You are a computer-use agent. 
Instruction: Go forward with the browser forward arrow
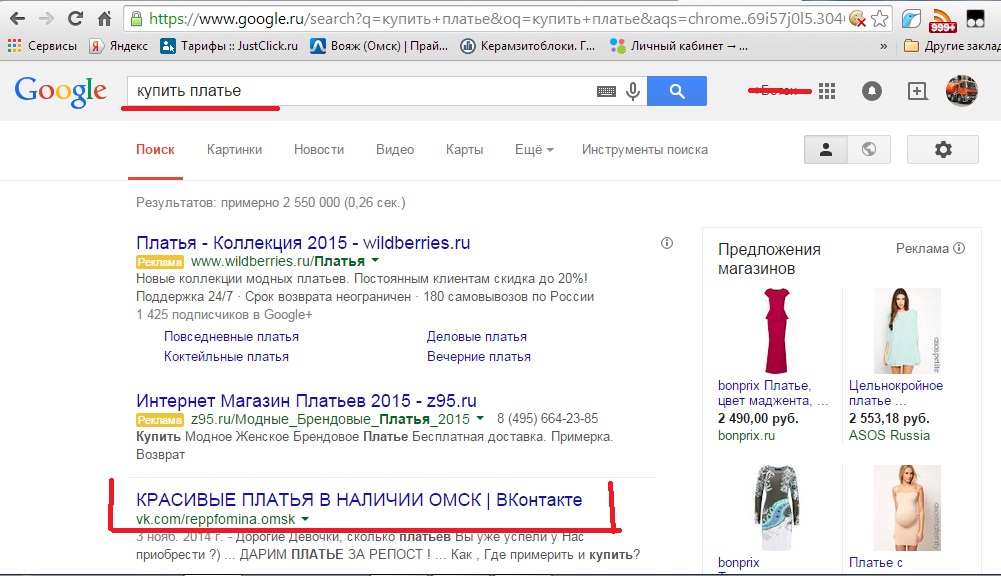pos(46,19)
